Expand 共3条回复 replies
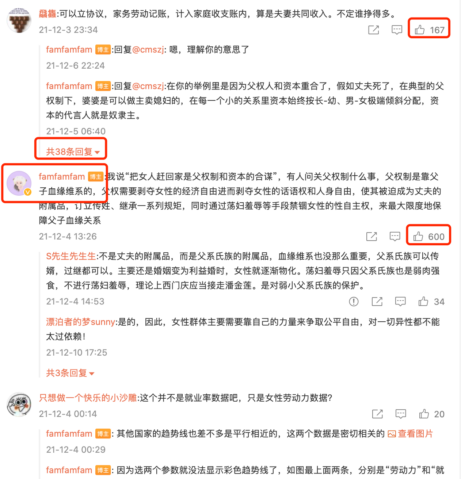Screen dimensions: 461x479 70,373
